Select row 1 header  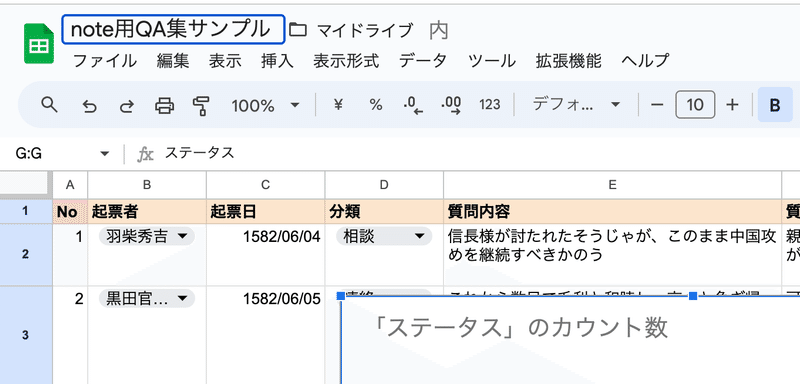coord(26,212)
